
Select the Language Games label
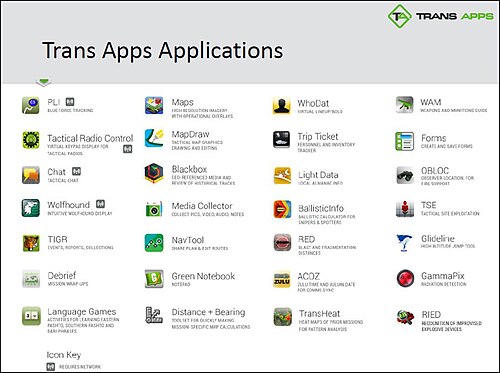(x=82, y=312)
